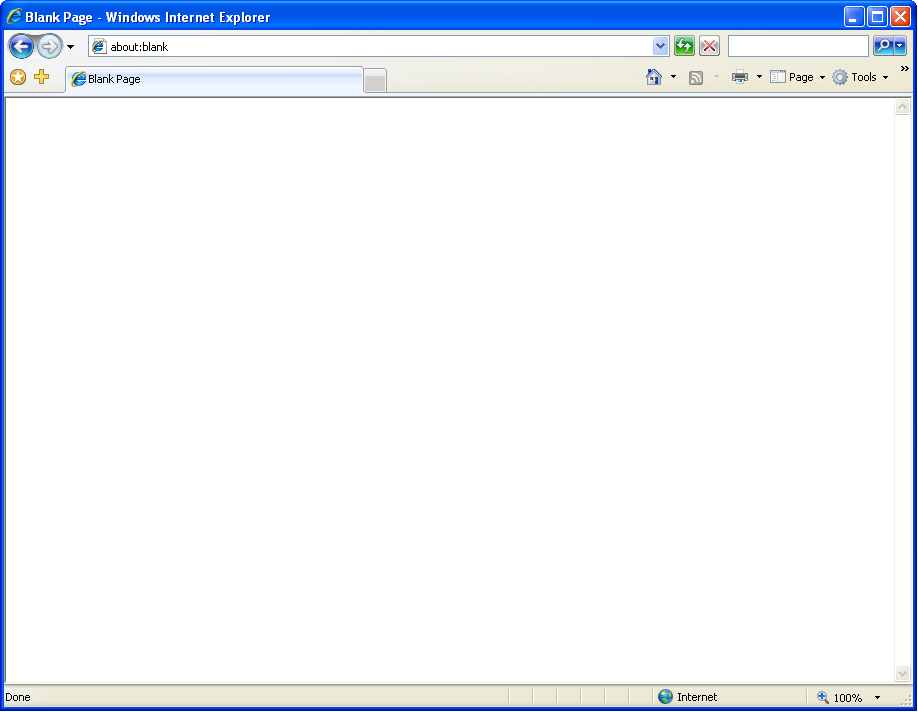The image size is (918, 712).
Task: Click inside the search input box
Action: [x=797, y=45]
